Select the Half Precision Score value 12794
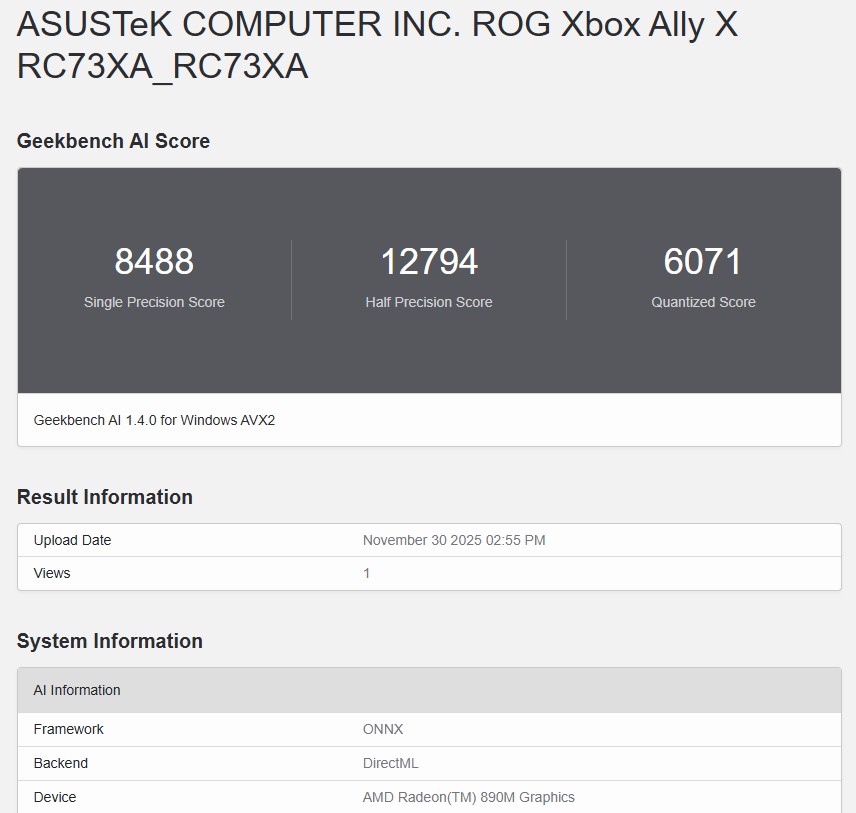The height and width of the screenshot is (813, 856). pos(429,262)
